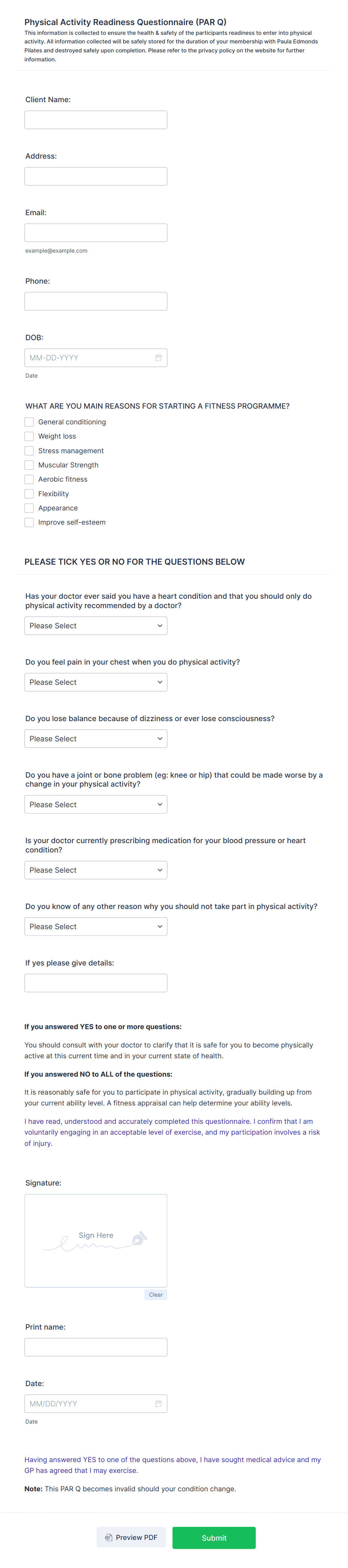
Task: Open the DOB date picker calendar icon
Action: [x=158, y=357]
